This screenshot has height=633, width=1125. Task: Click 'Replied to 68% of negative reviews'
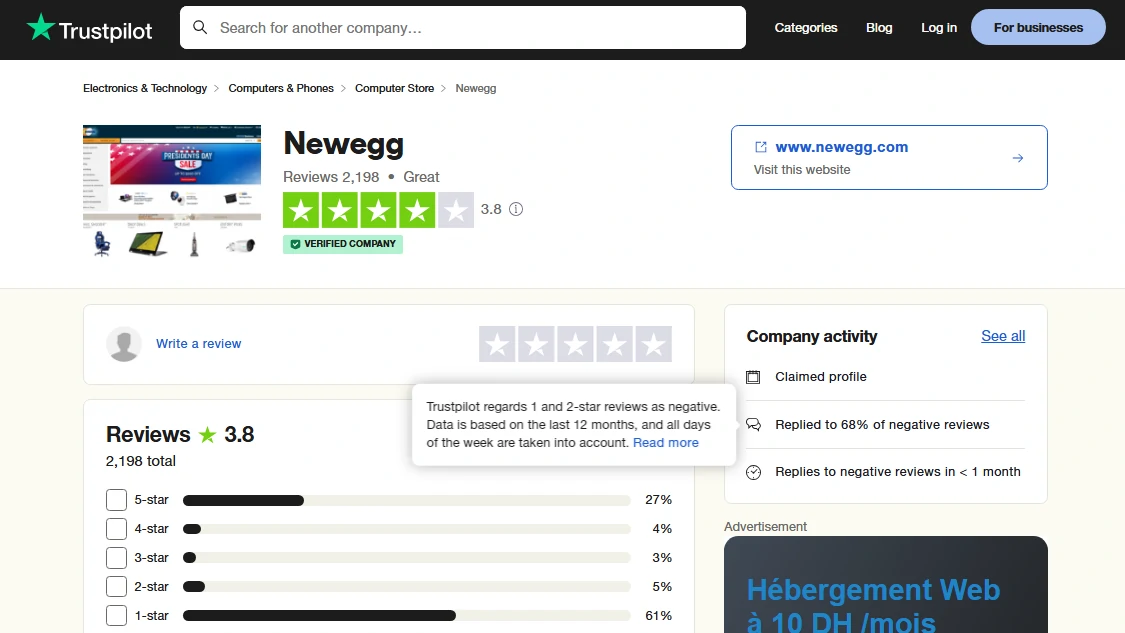882,425
